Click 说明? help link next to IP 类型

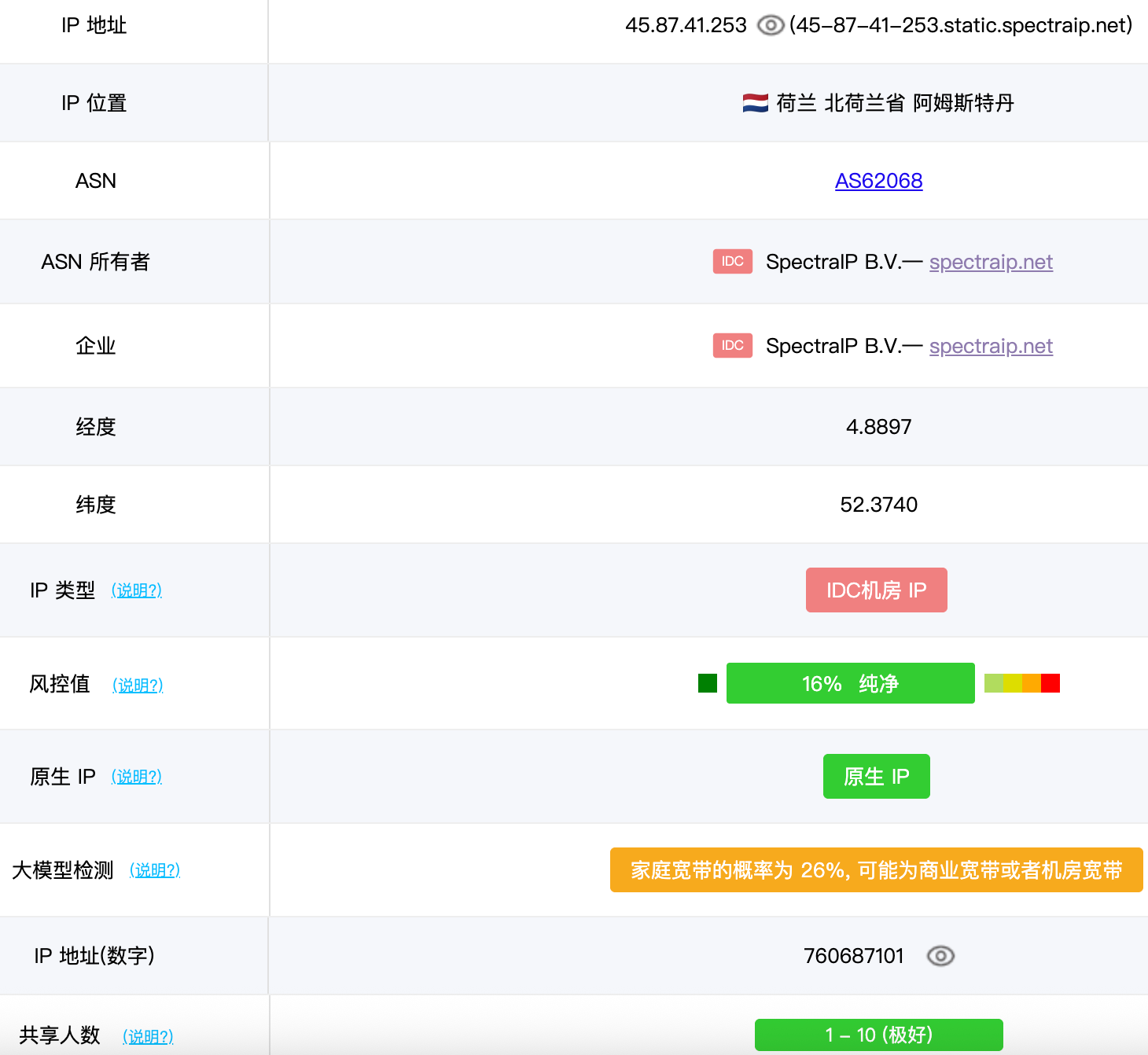click(137, 590)
